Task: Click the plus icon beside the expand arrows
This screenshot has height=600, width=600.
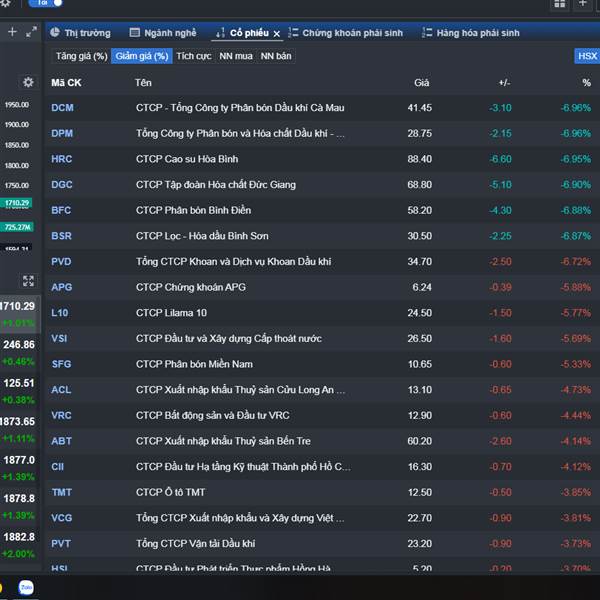Action: click(x=12, y=32)
